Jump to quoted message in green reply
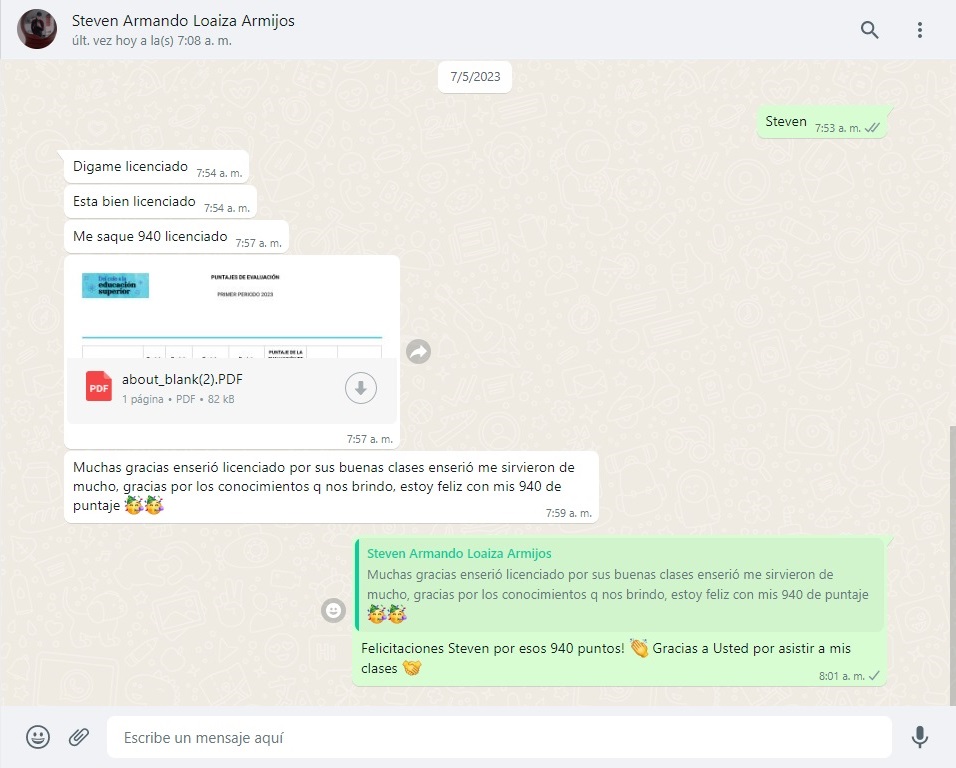 [618, 585]
